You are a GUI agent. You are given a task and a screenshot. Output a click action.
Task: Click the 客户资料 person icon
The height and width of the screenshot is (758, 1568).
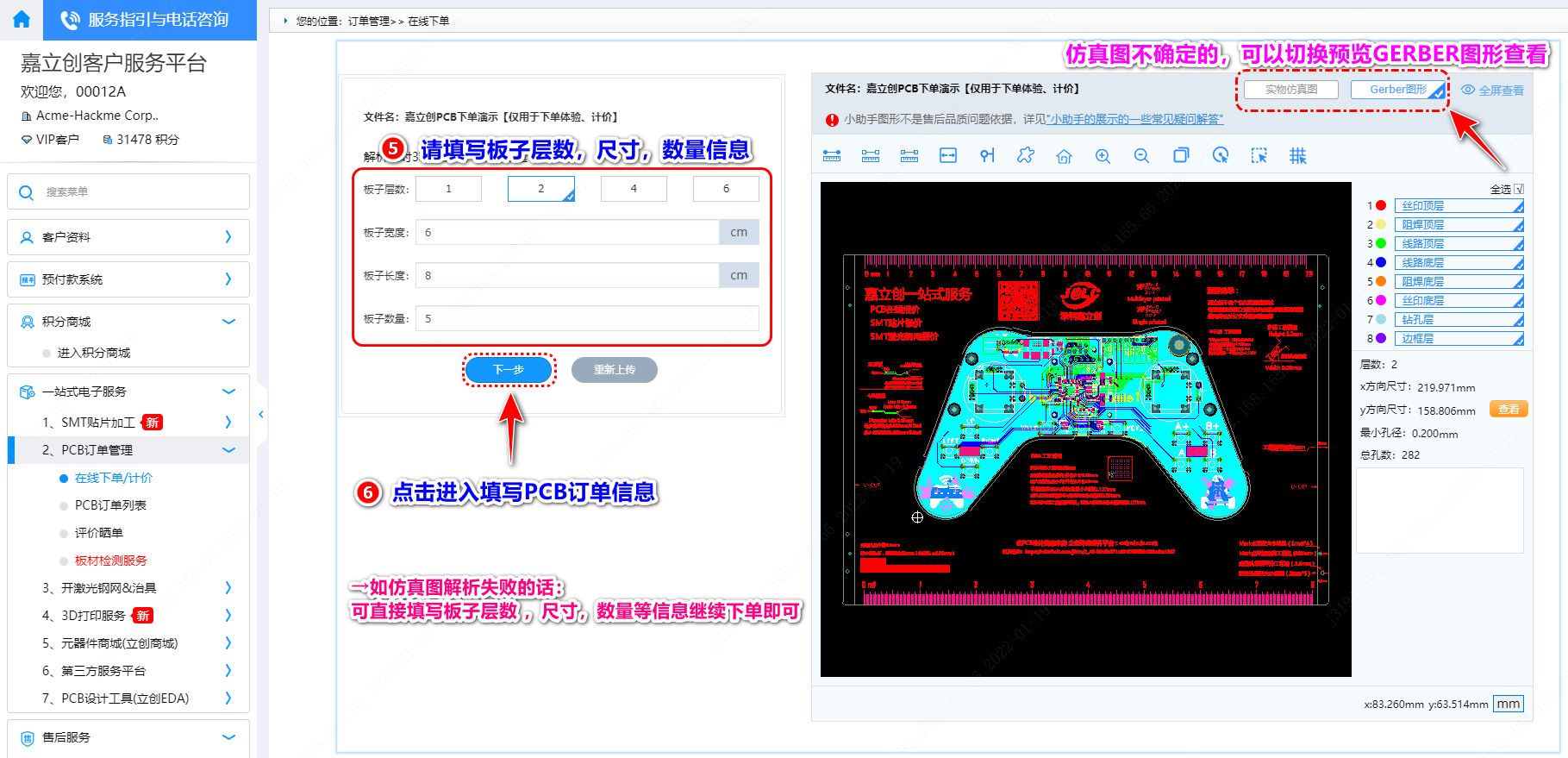[27, 237]
